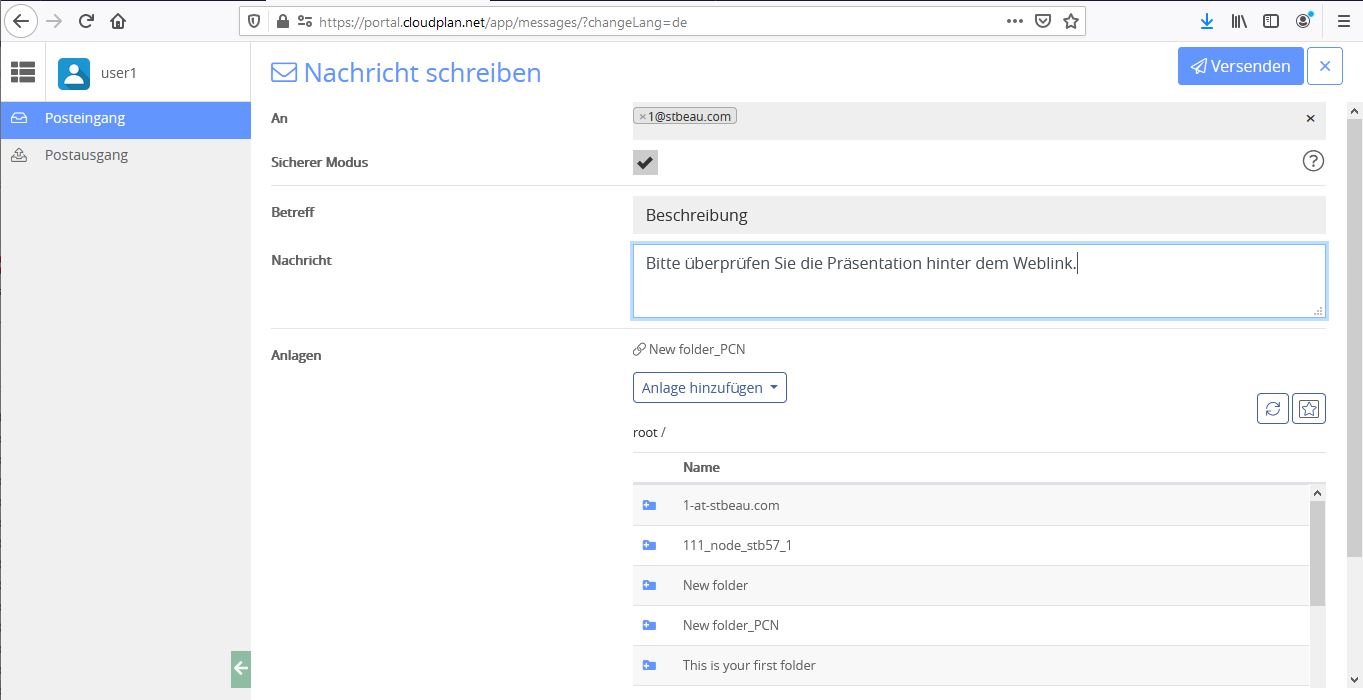Open the compose message envelope icon
The width and height of the screenshot is (1363, 700).
(x=283, y=71)
